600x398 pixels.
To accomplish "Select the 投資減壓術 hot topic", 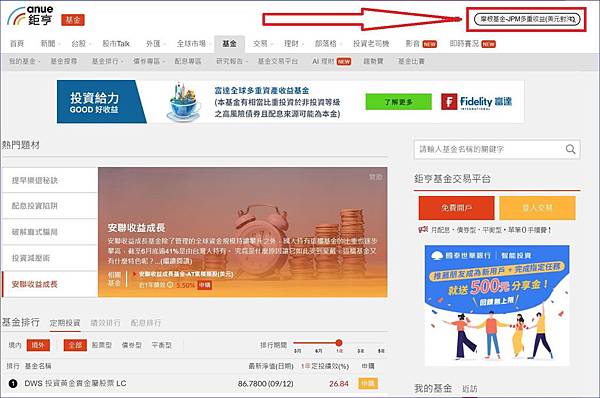I will [50, 258].
